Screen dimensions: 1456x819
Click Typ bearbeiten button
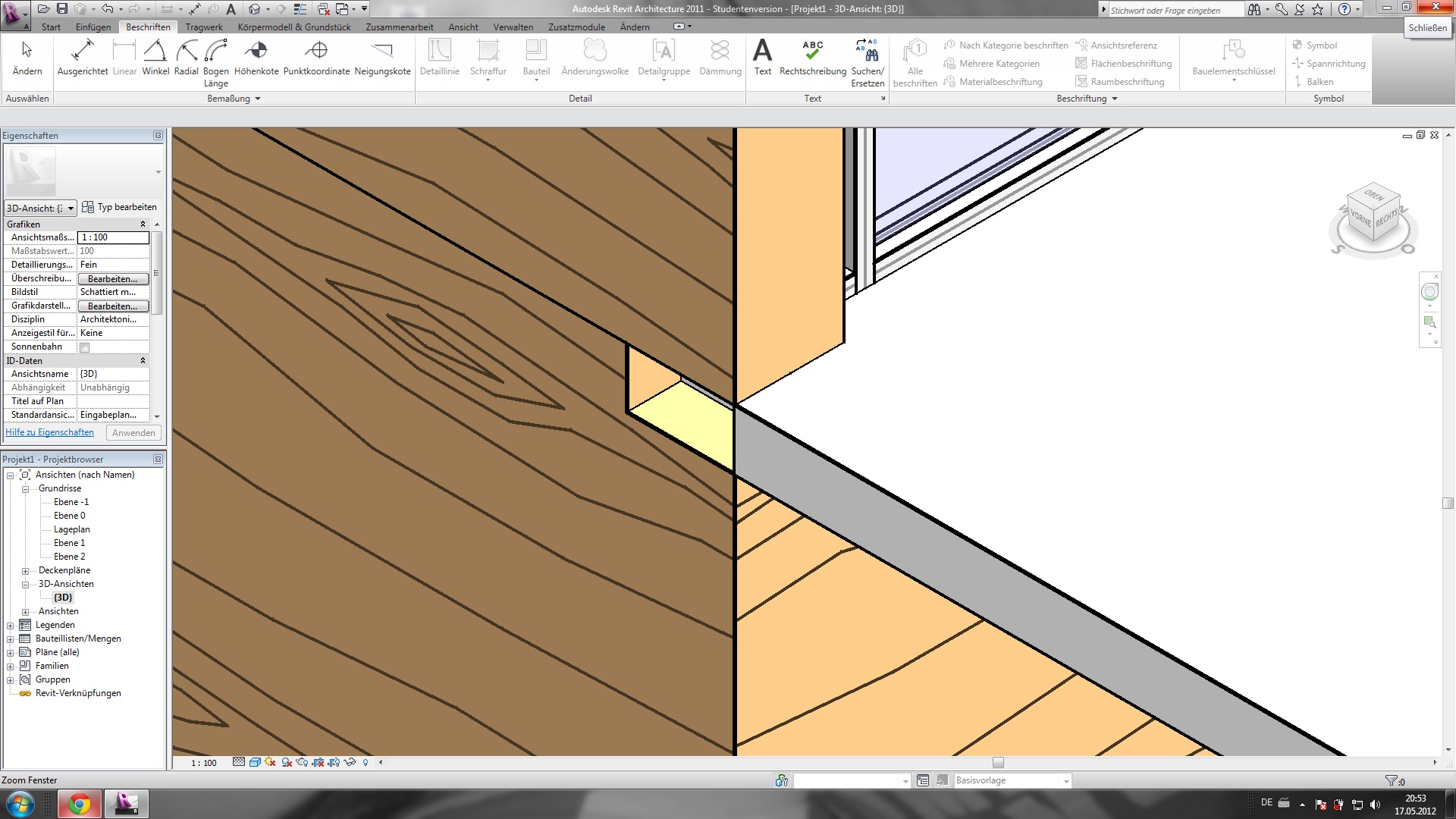[x=120, y=207]
